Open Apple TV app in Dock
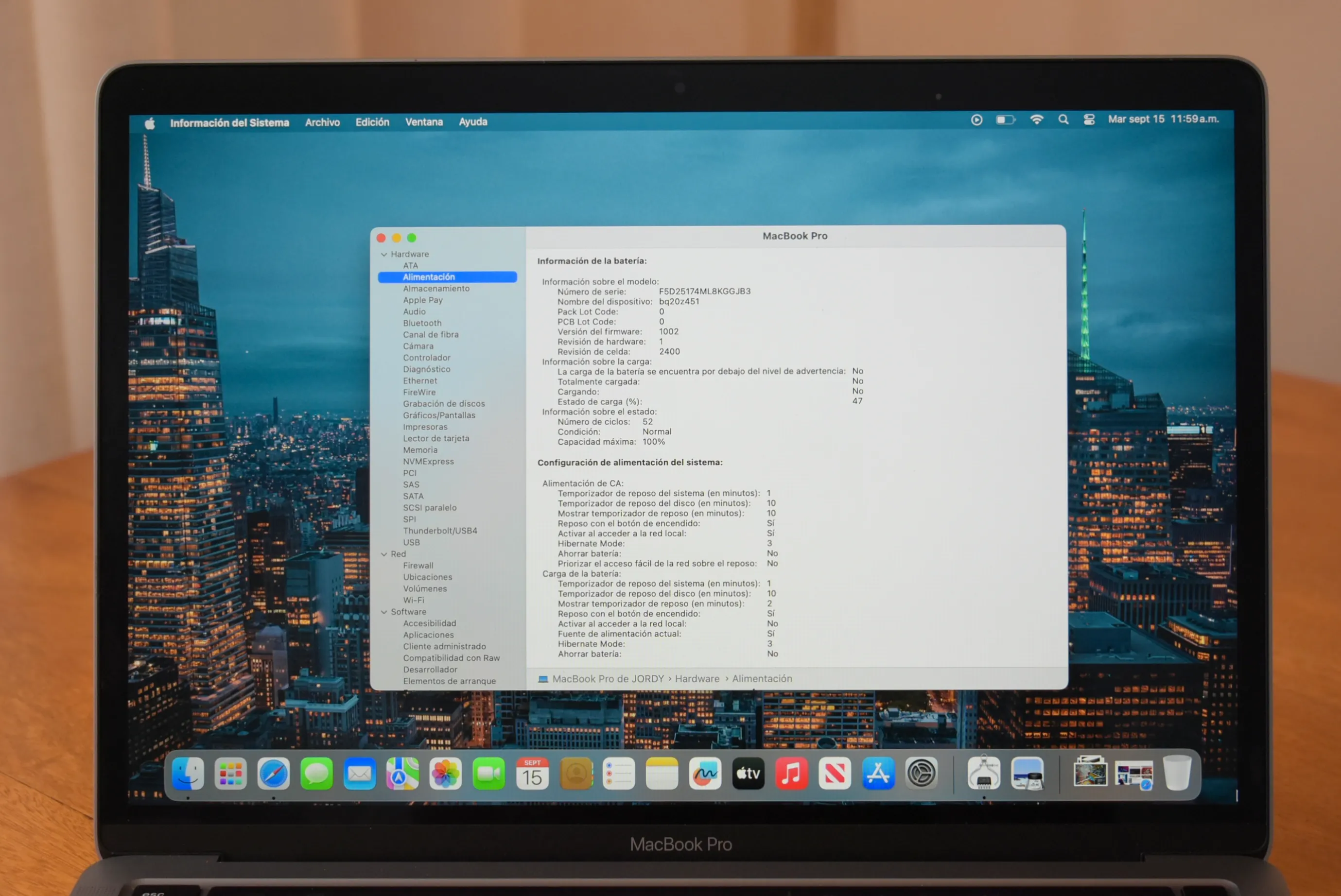This screenshot has width=1341, height=896. pos(748,774)
